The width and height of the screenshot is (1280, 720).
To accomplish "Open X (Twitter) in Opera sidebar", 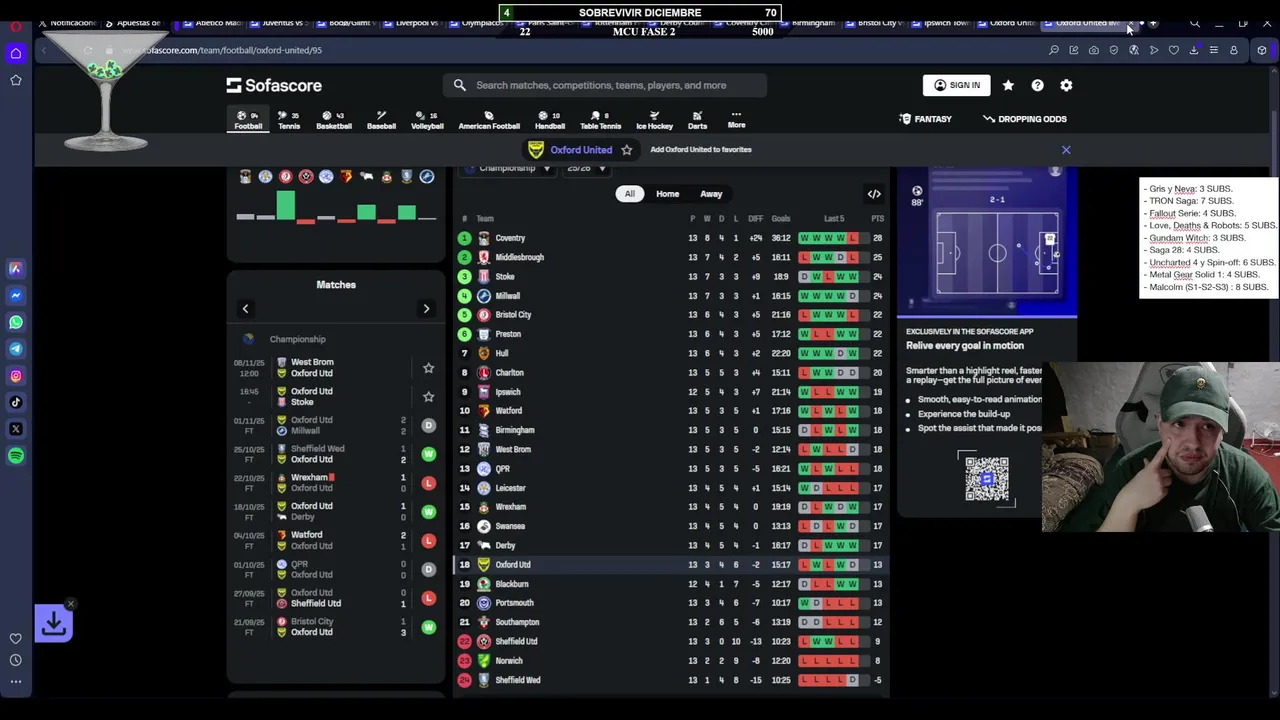I will coord(16,429).
